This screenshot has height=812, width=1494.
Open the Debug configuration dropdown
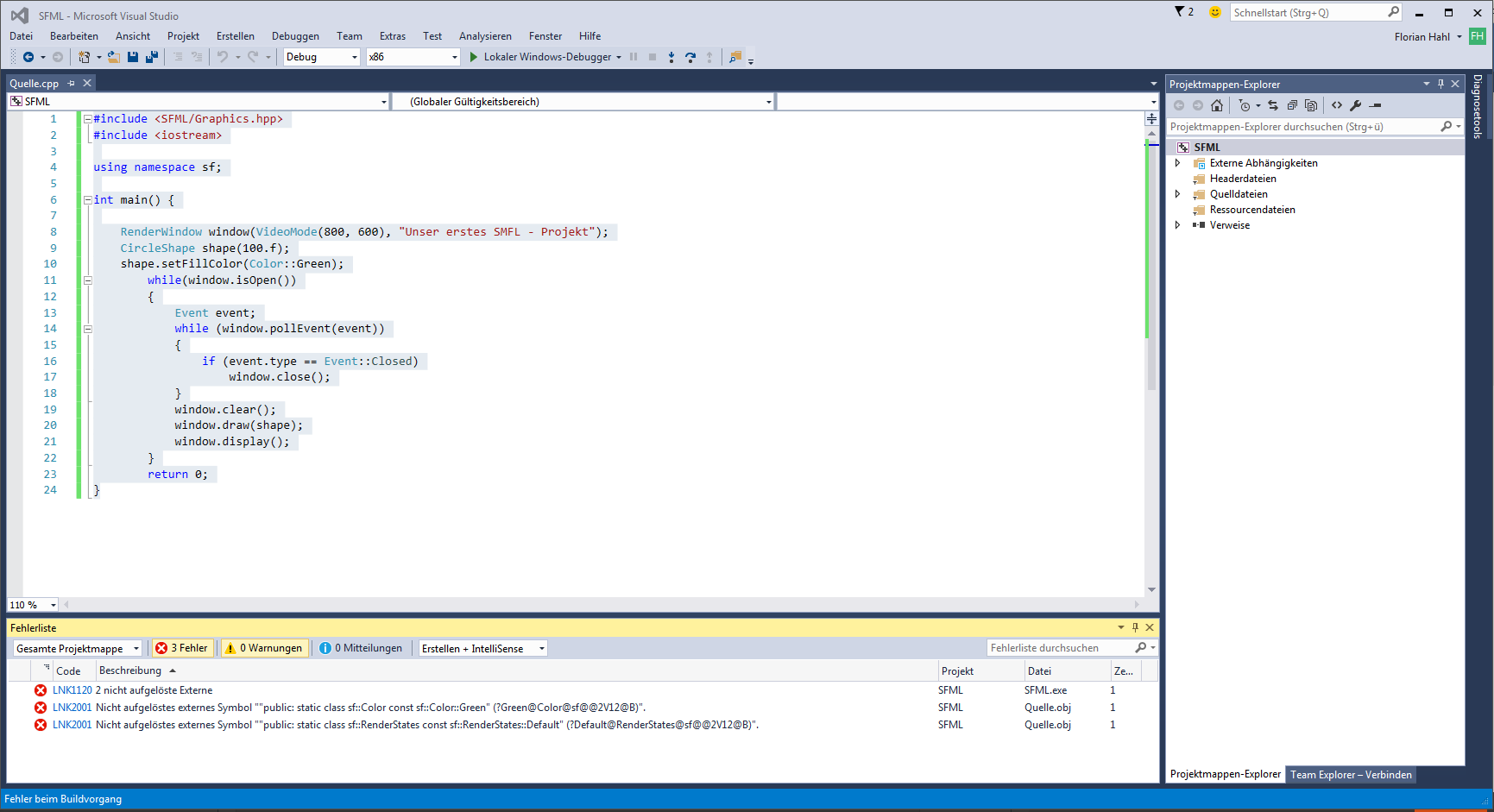[x=354, y=57]
